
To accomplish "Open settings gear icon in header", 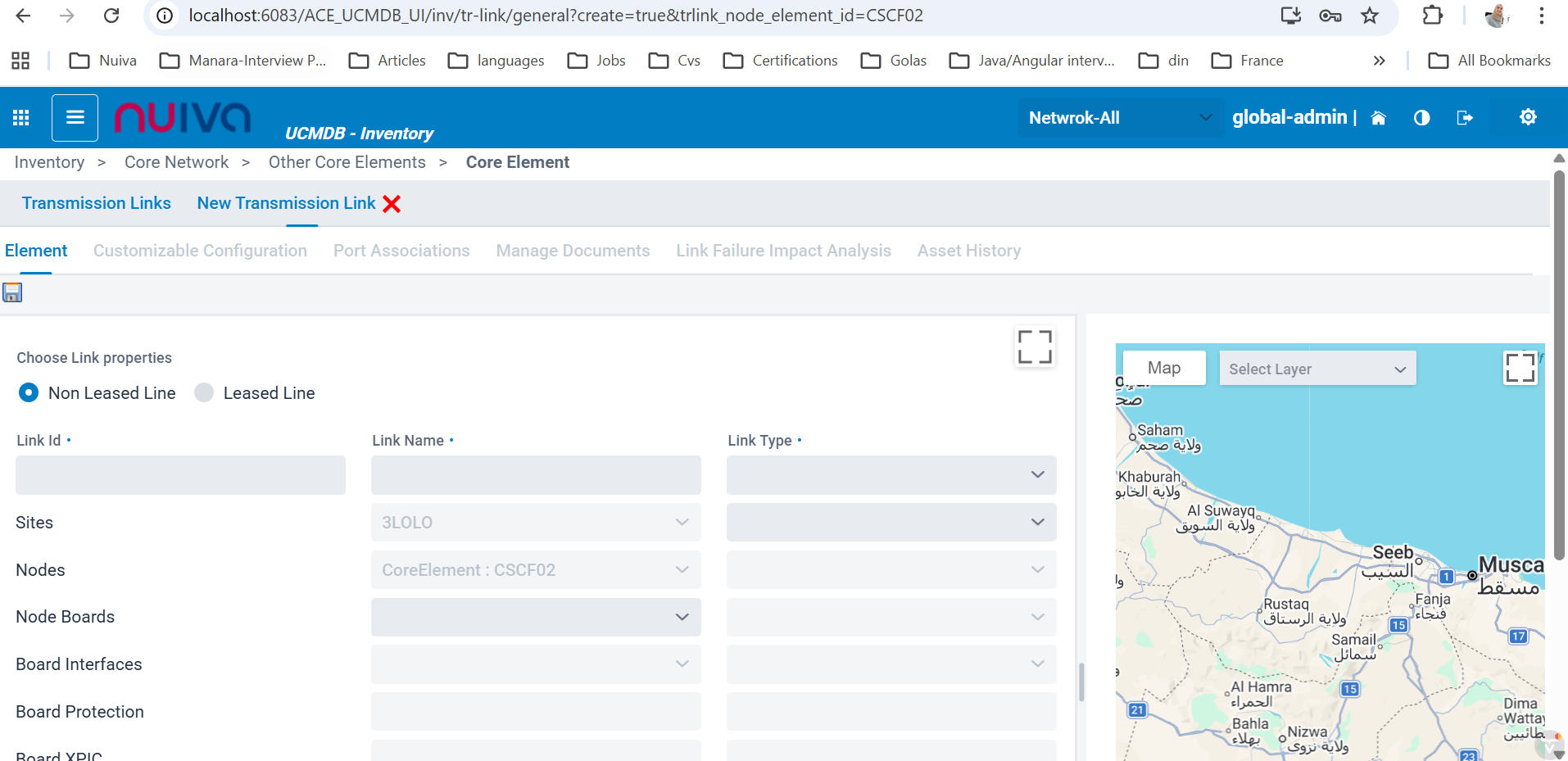I will point(1527,118).
